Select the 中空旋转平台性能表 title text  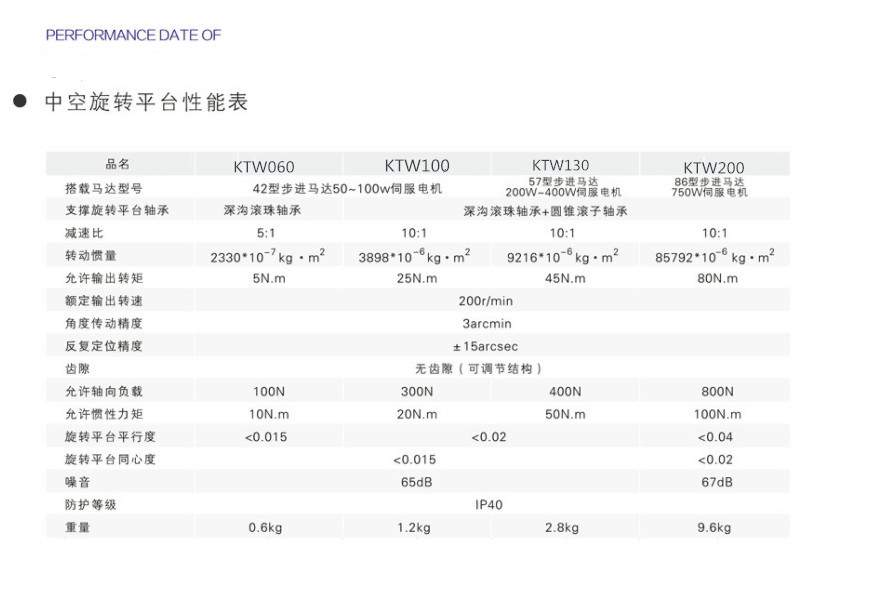pyautogui.click(x=146, y=102)
